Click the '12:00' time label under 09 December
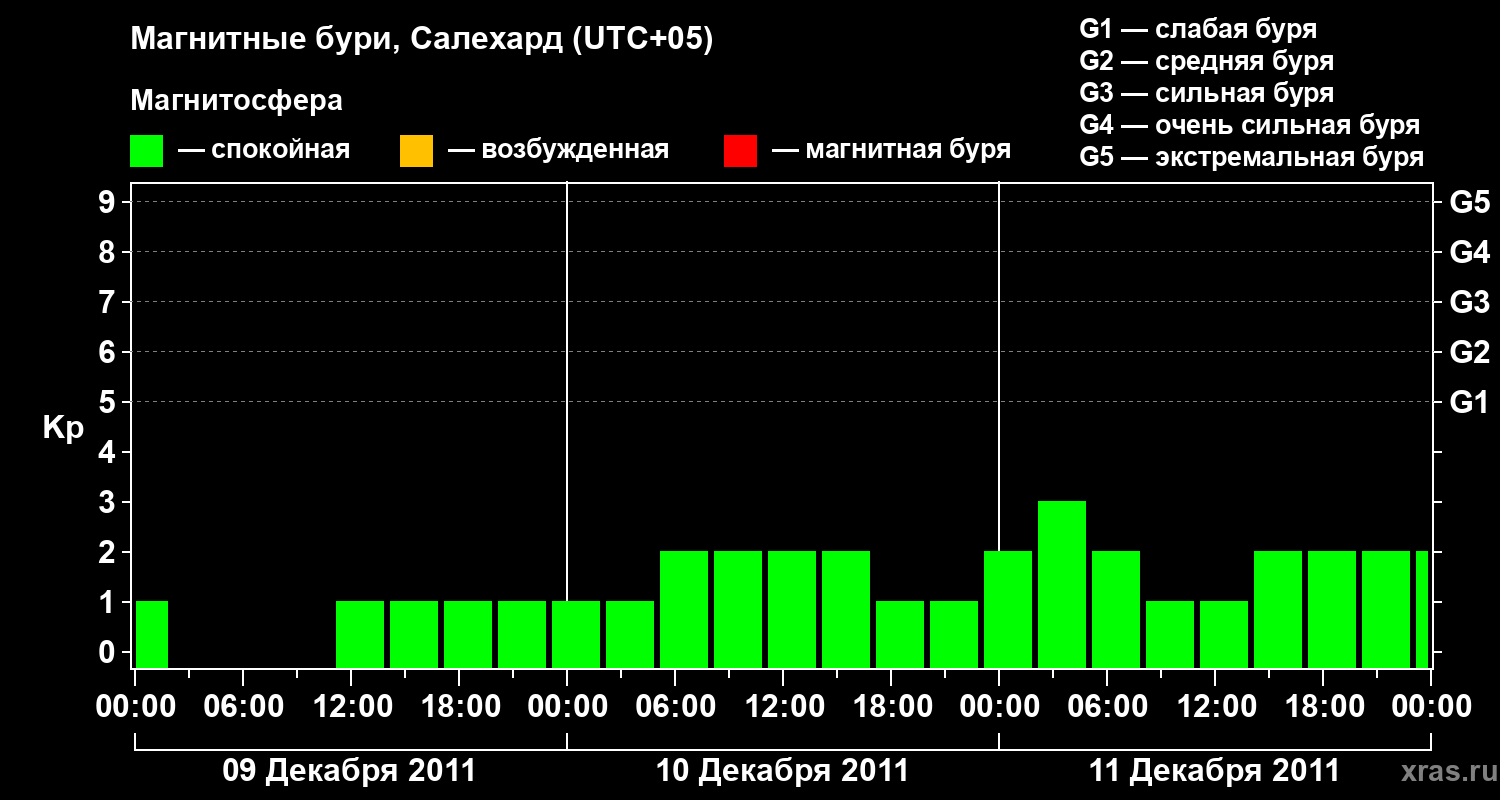This screenshot has width=1500, height=800. [x=351, y=707]
